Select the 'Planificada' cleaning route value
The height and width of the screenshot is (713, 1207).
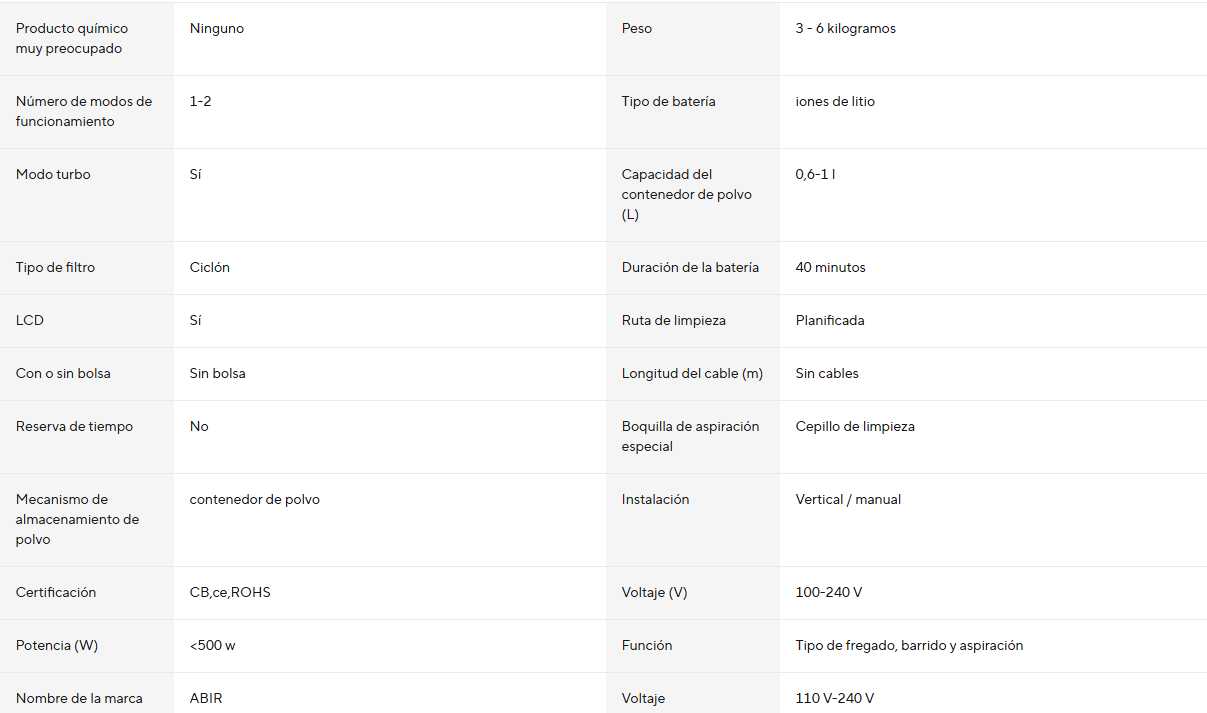(x=830, y=320)
